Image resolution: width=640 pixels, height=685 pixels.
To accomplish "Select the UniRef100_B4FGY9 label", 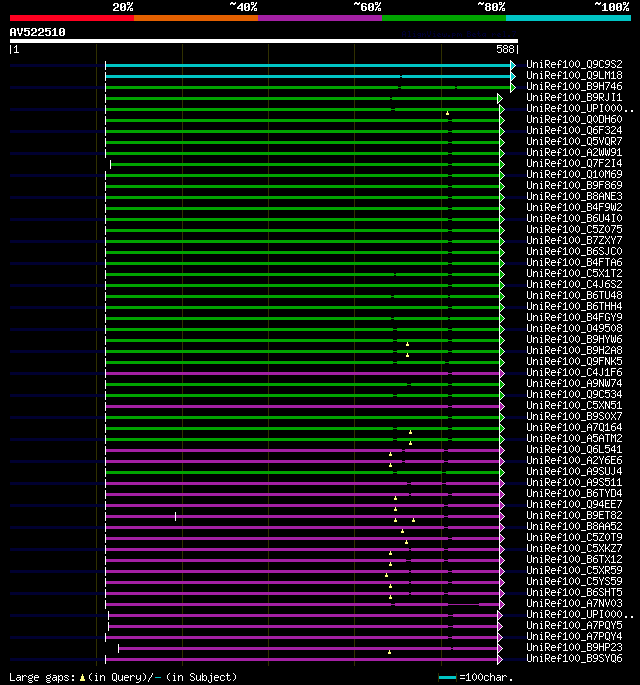I will click(x=574, y=317).
